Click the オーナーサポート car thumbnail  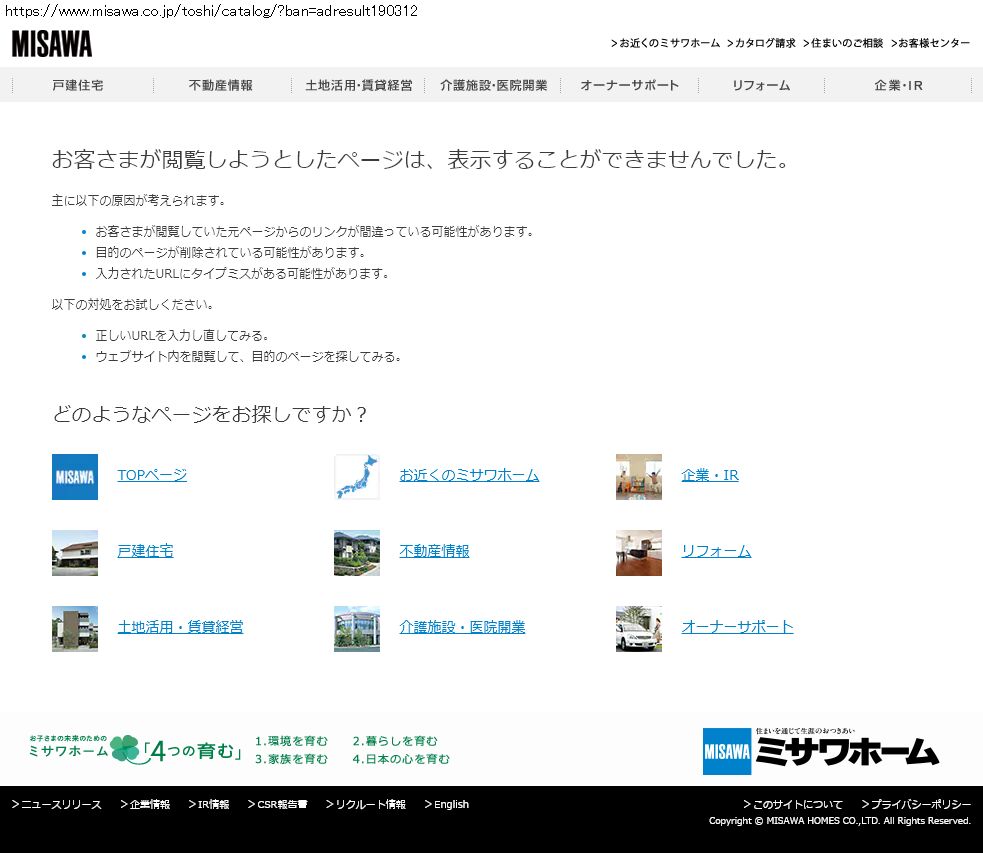(639, 629)
